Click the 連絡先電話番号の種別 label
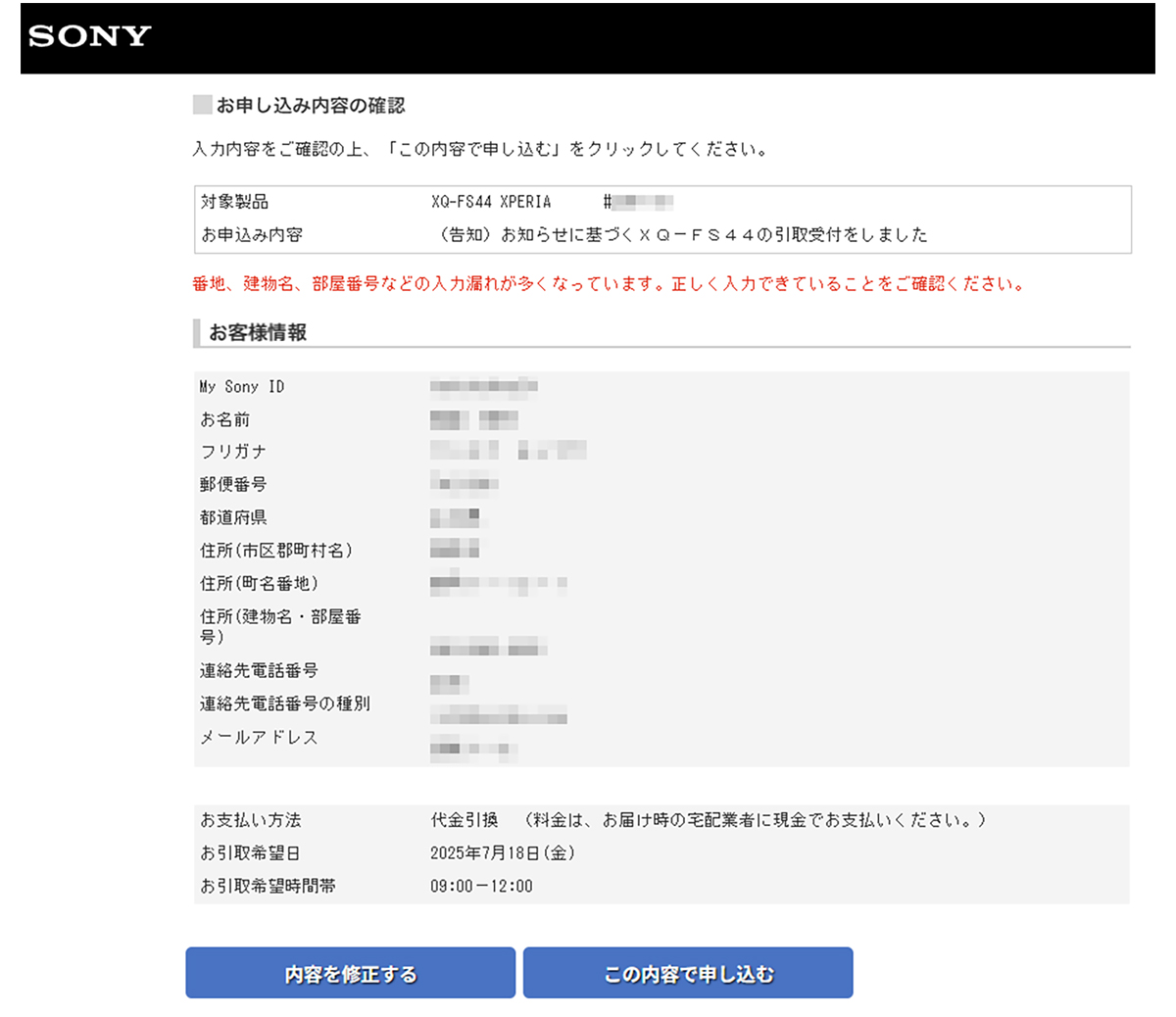 point(285,703)
